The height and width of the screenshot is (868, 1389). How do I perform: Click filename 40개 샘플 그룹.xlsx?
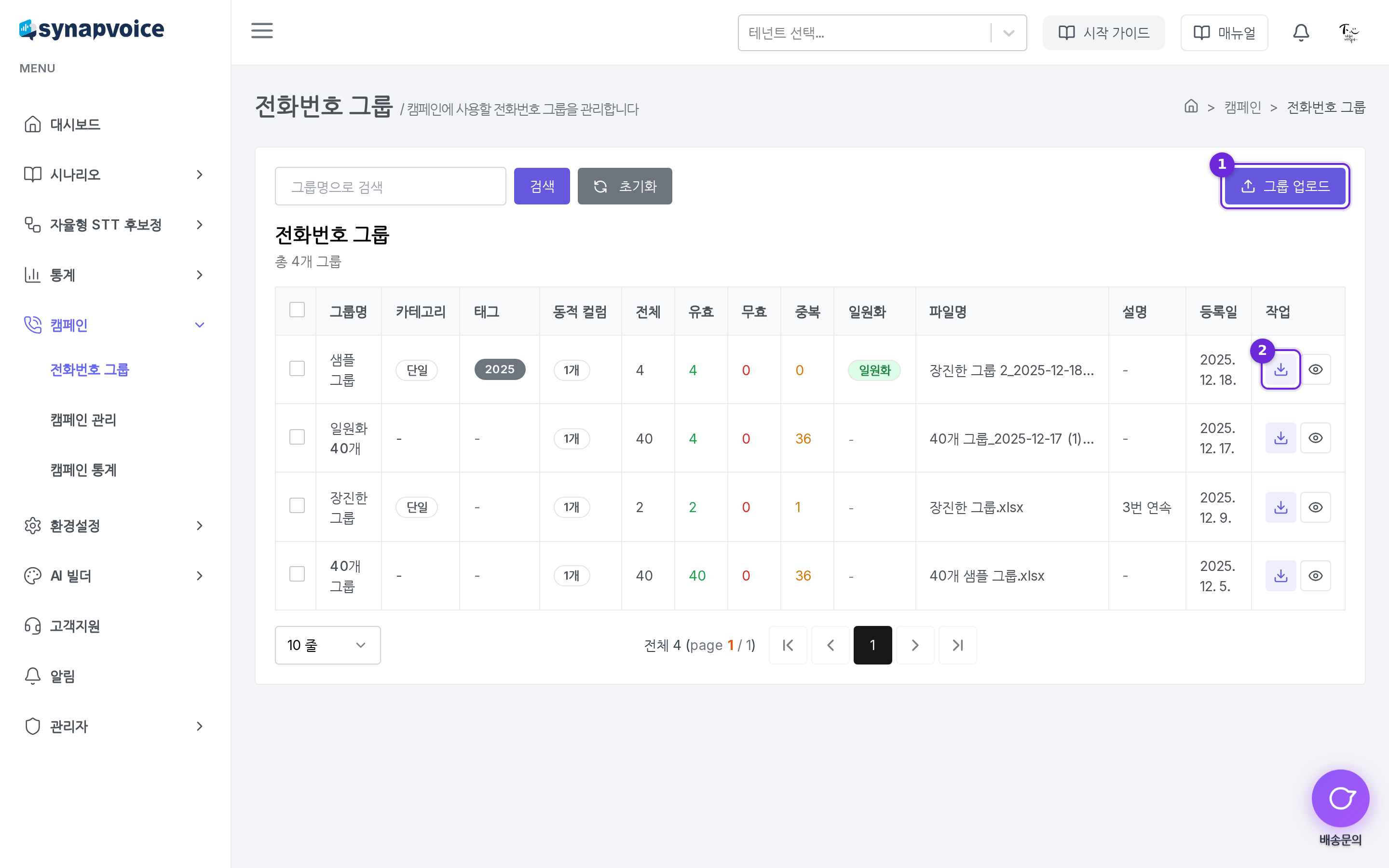987,576
